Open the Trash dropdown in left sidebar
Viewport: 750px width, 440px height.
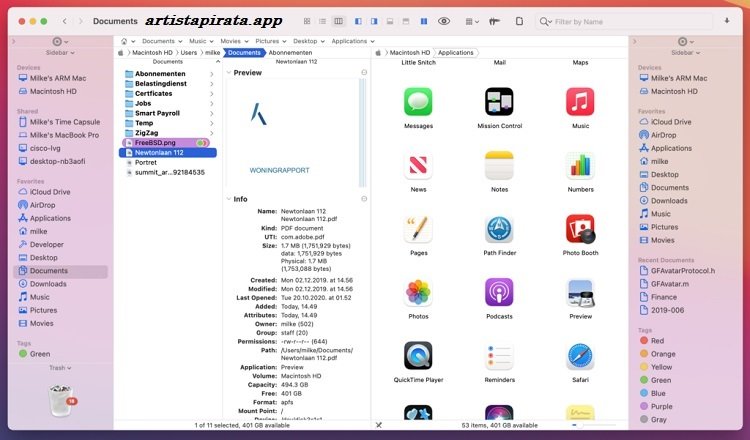point(60,368)
